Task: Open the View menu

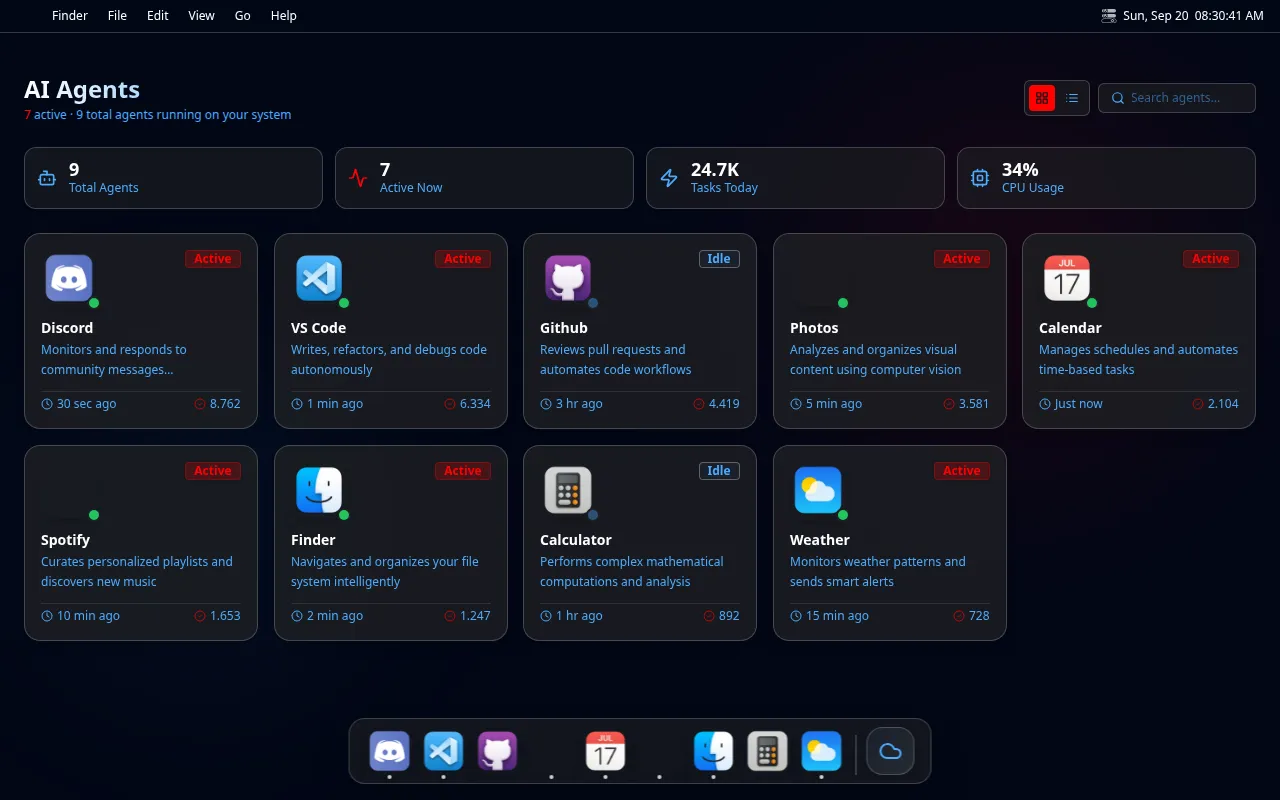Action: click(x=201, y=16)
